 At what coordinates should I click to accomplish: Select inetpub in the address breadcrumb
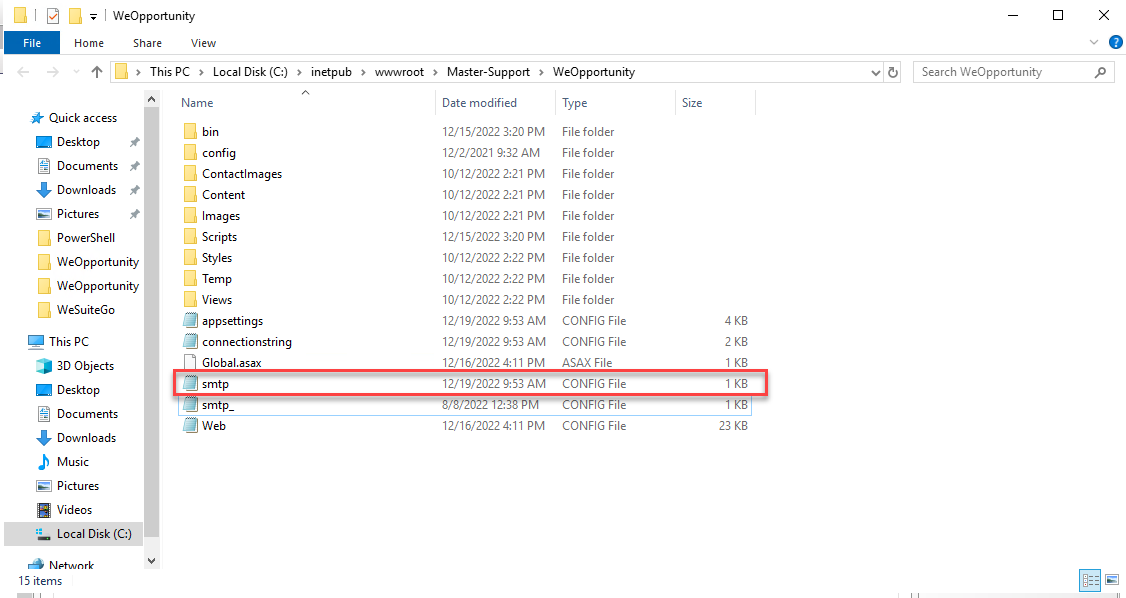coord(331,72)
